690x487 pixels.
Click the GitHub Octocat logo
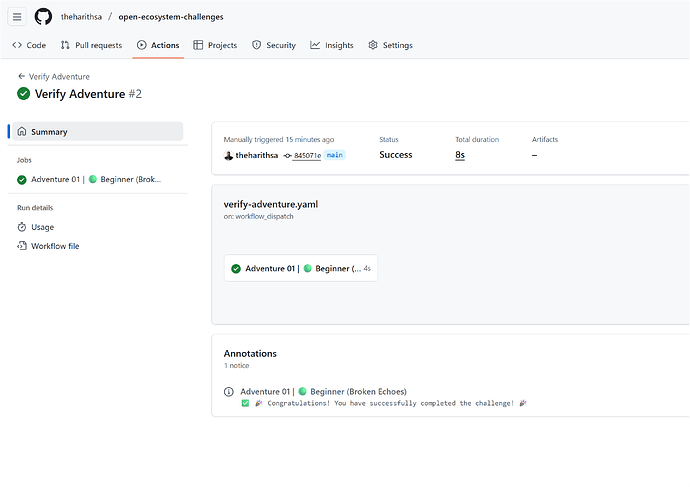pos(43,17)
